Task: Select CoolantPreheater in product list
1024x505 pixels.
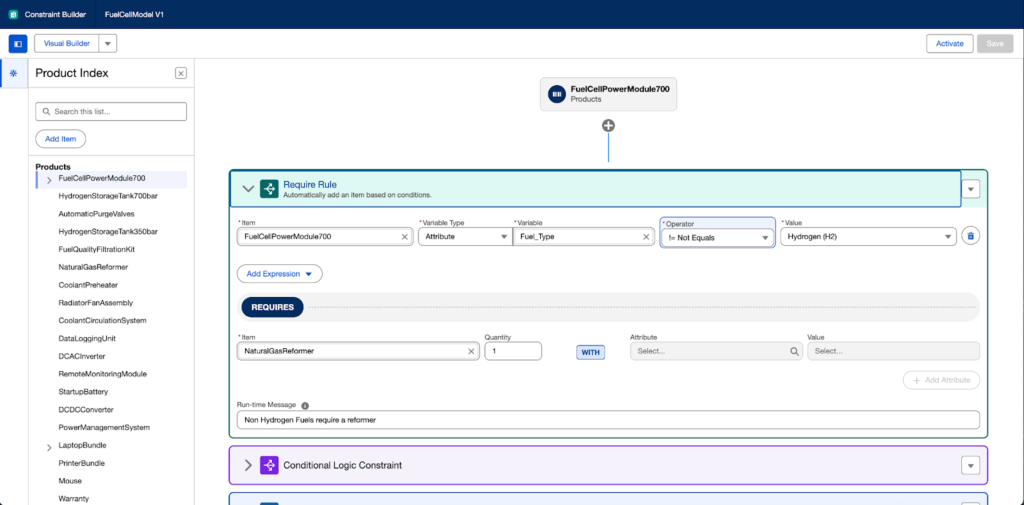Action: click(x=88, y=285)
